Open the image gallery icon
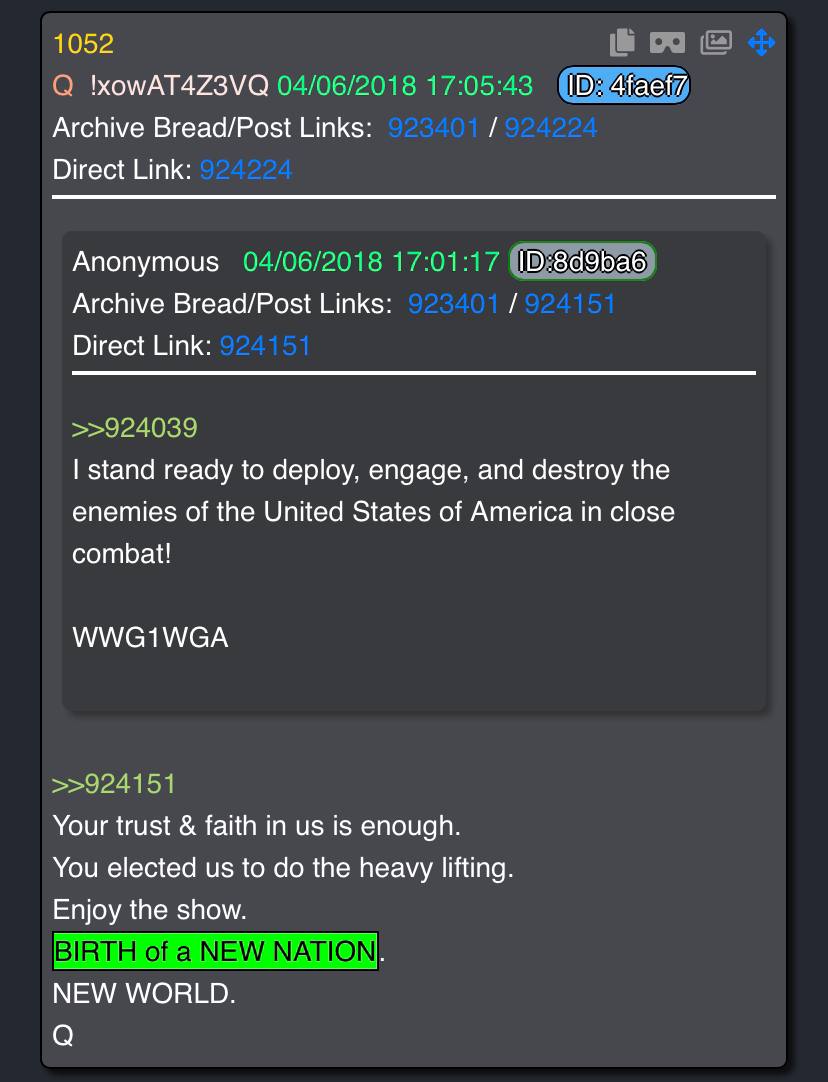 pyautogui.click(x=716, y=42)
